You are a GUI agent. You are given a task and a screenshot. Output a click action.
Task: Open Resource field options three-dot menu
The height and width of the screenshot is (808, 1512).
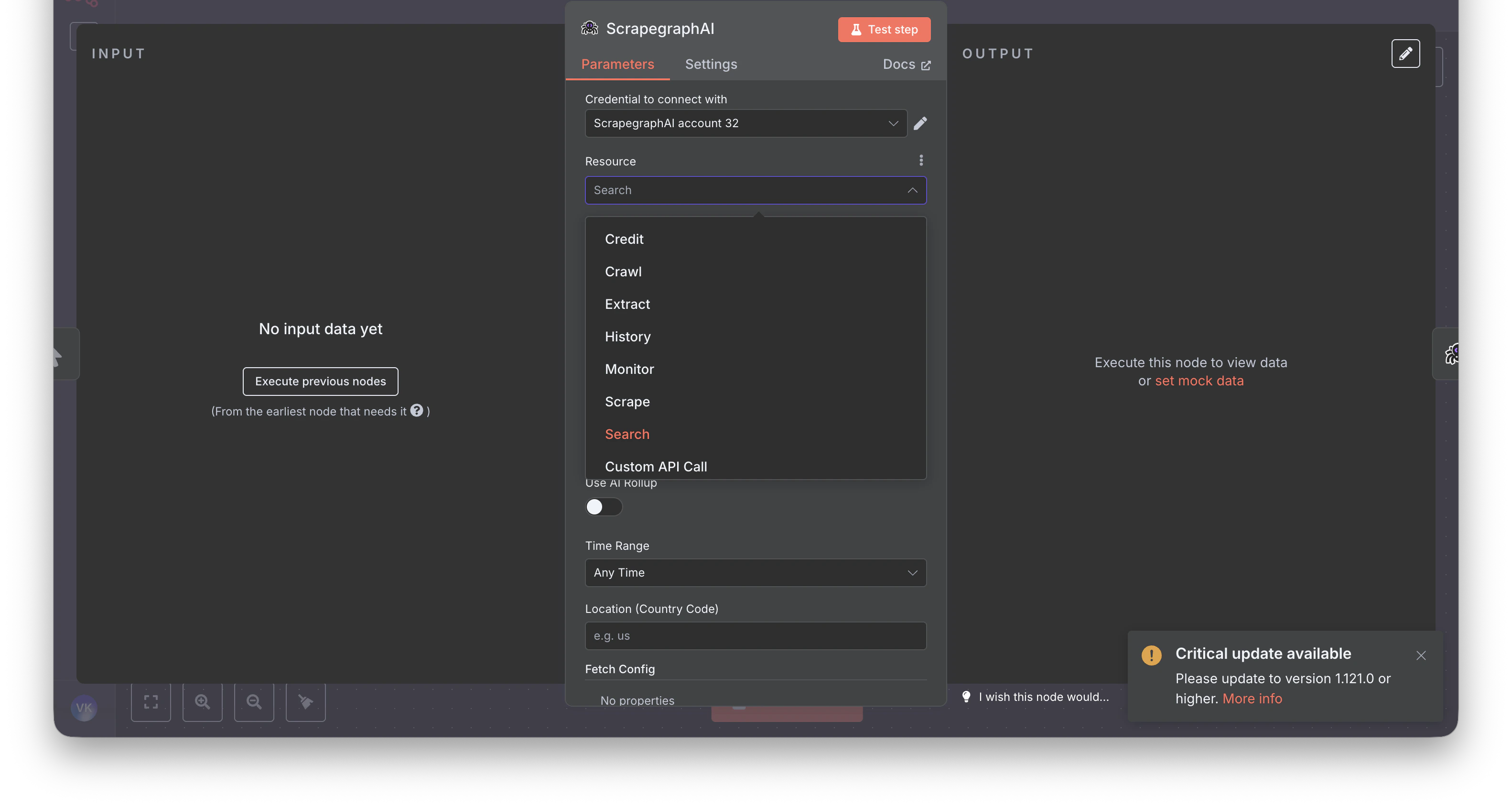pyautogui.click(x=921, y=160)
